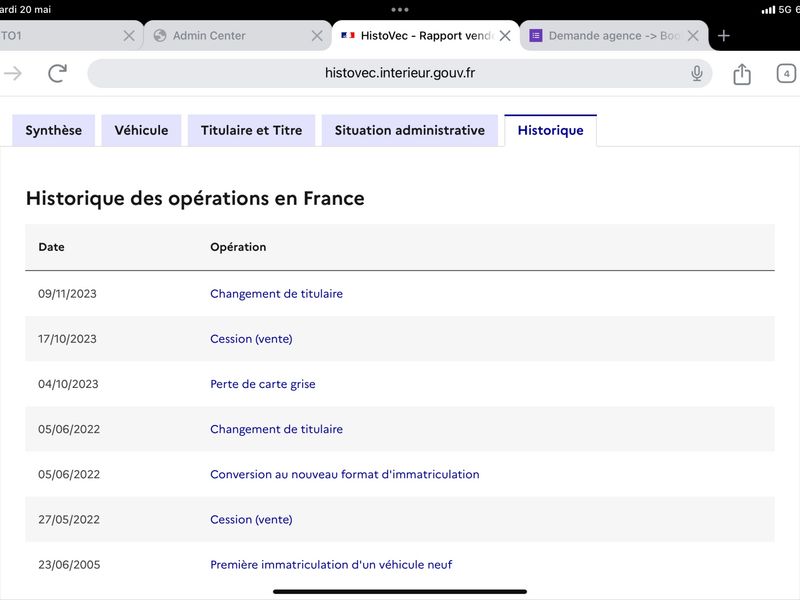The height and width of the screenshot is (600, 800).
Task: Select the HistoVec - Rapport browser tab
Action: pos(426,36)
